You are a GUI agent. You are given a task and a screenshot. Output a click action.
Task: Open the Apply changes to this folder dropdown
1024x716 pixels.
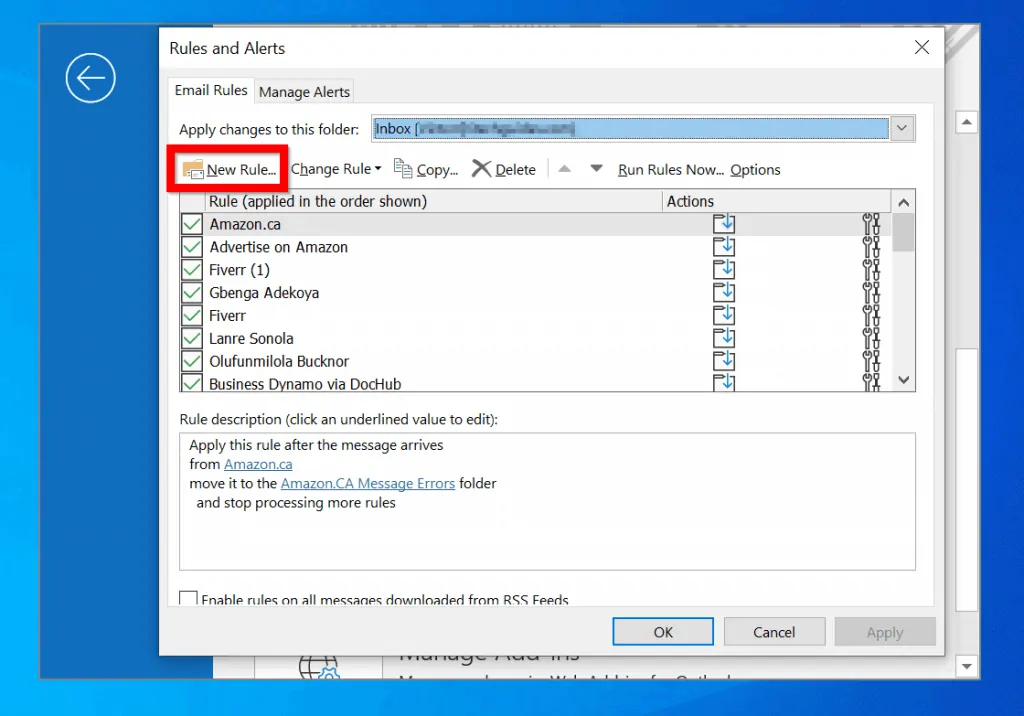(901, 128)
